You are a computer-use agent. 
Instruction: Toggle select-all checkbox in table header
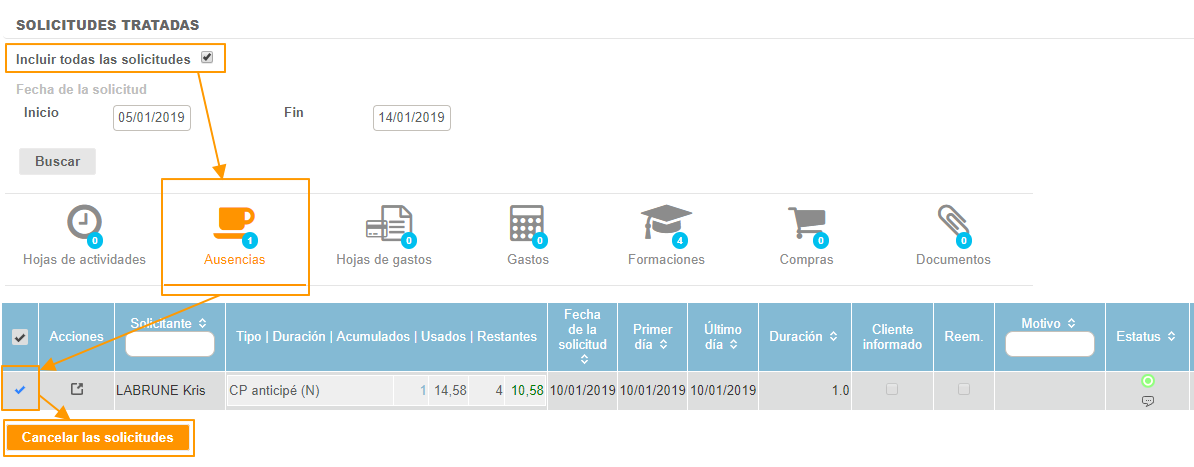[19, 338]
